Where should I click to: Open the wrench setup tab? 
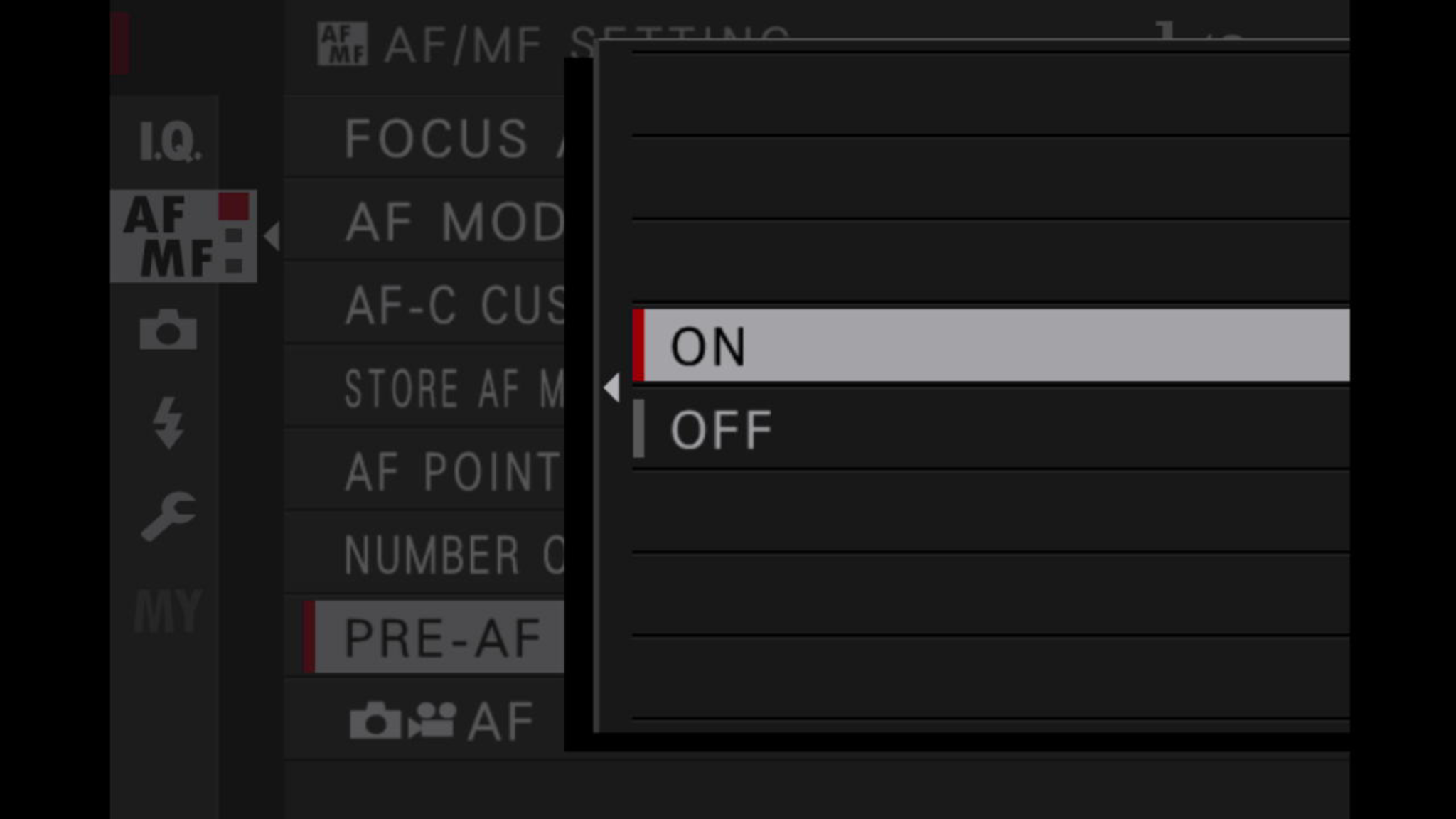[x=168, y=515]
